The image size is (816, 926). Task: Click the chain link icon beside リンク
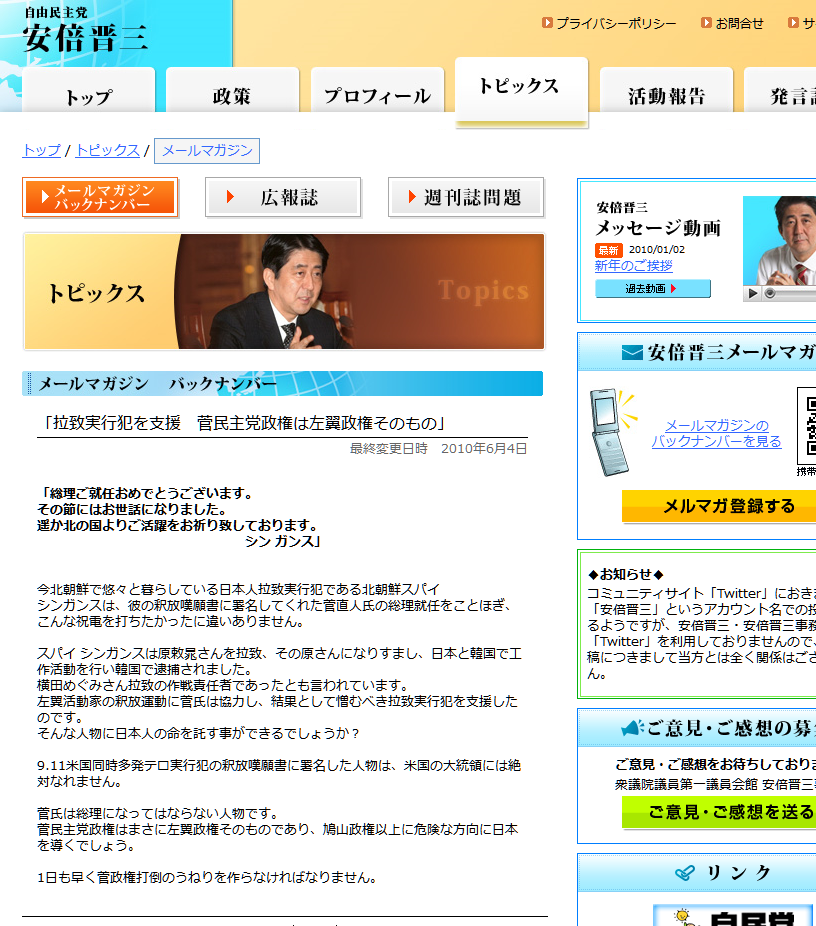tap(685, 873)
